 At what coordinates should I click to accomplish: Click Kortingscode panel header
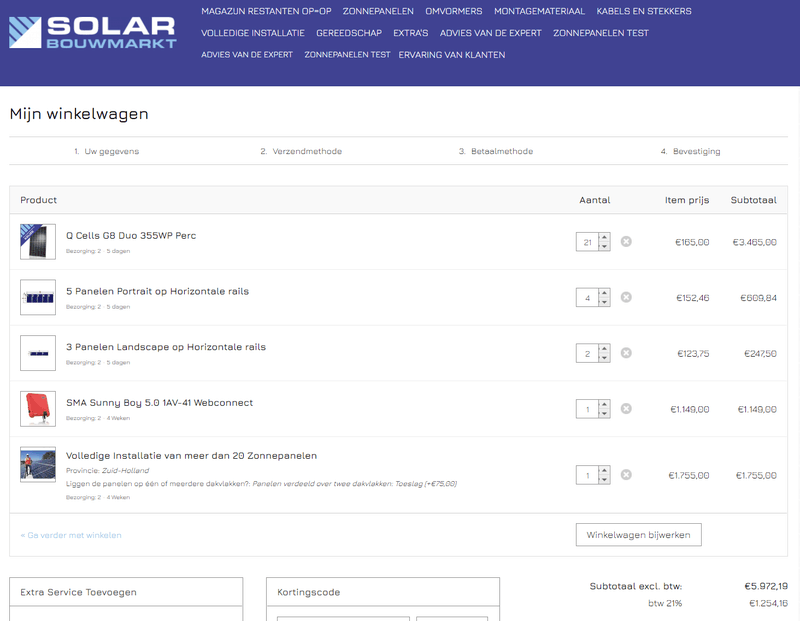click(x=383, y=592)
